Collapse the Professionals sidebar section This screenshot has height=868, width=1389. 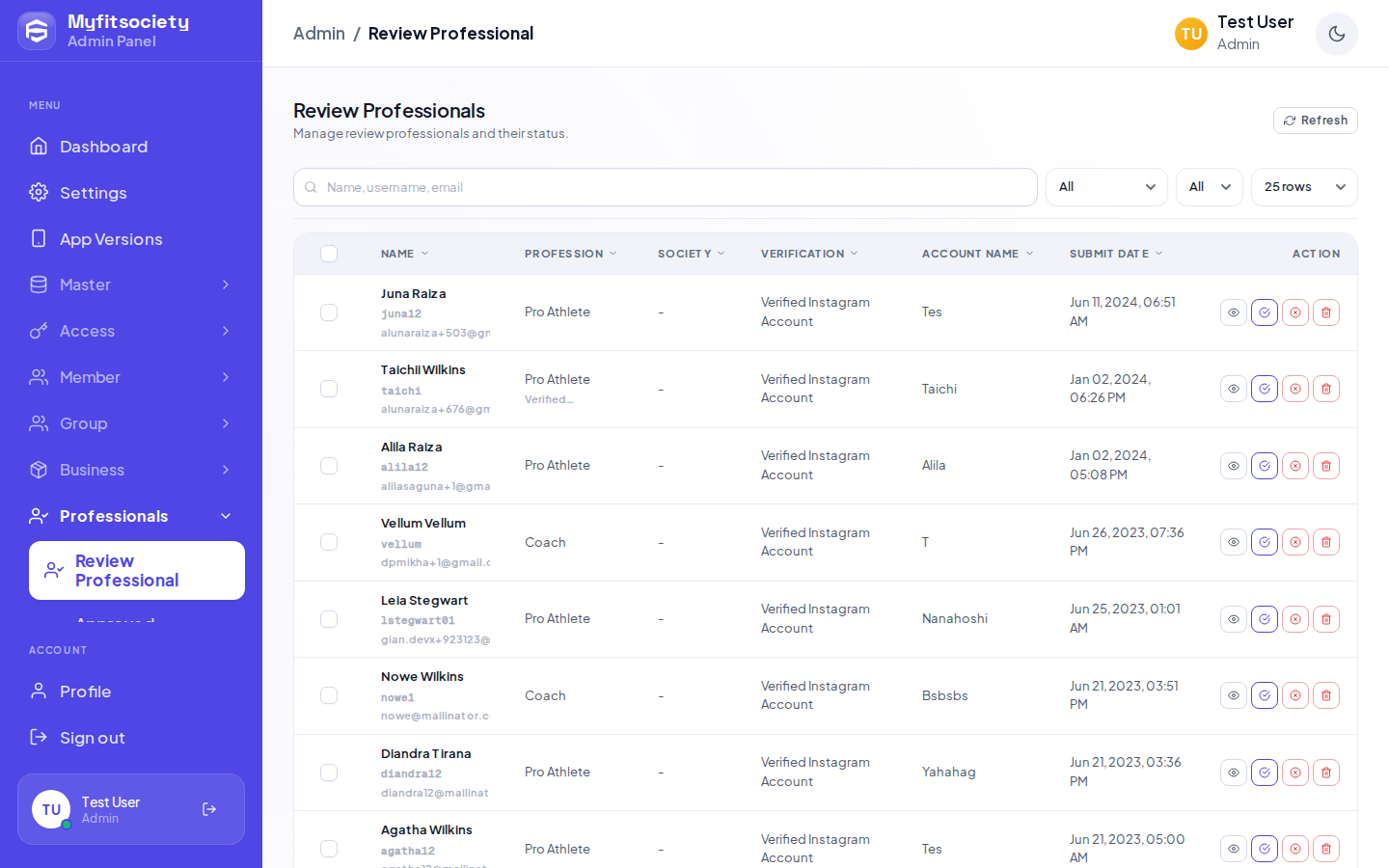[131, 516]
